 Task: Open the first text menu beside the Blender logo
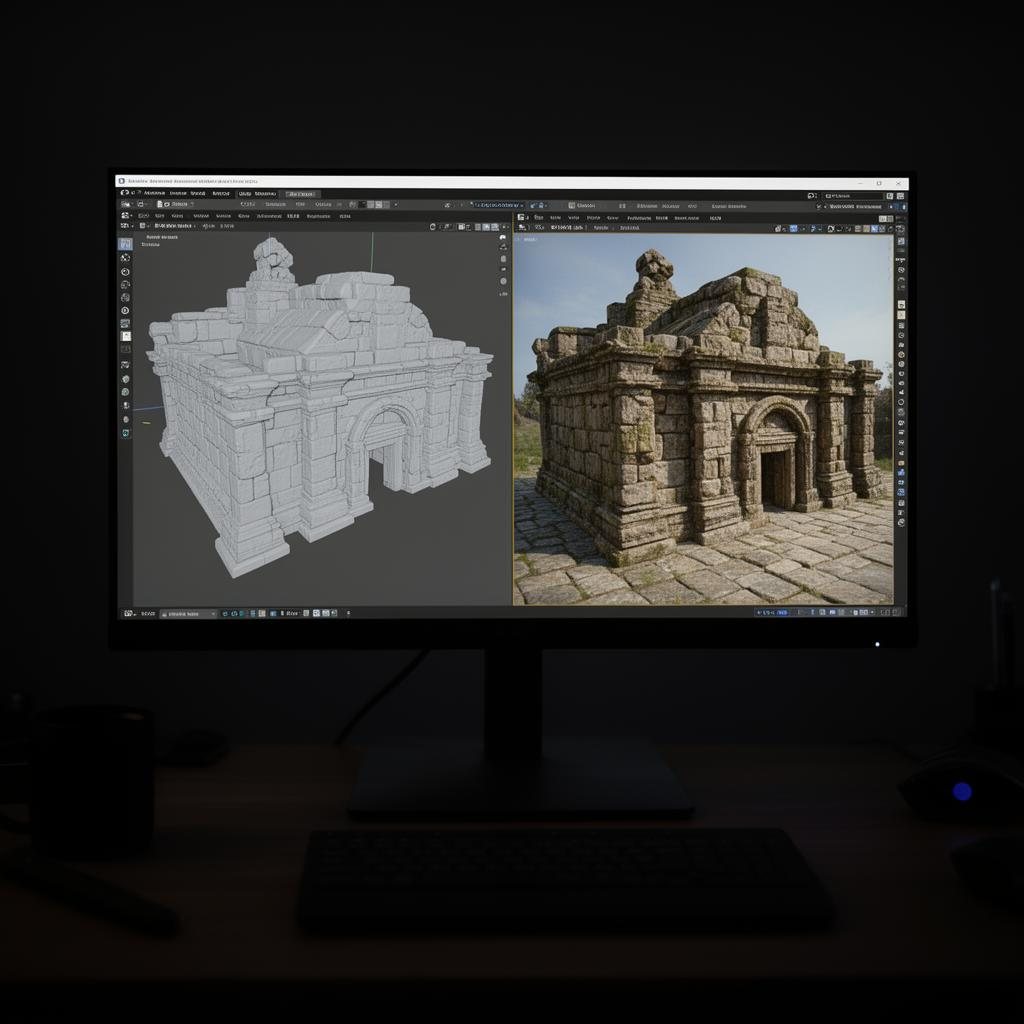click(x=154, y=193)
